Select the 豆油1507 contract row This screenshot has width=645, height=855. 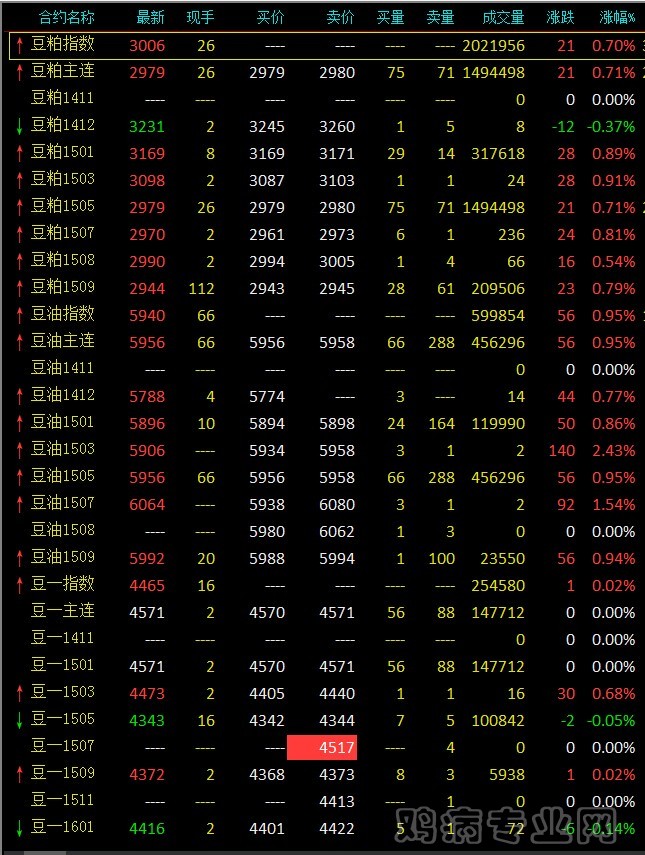(326, 504)
